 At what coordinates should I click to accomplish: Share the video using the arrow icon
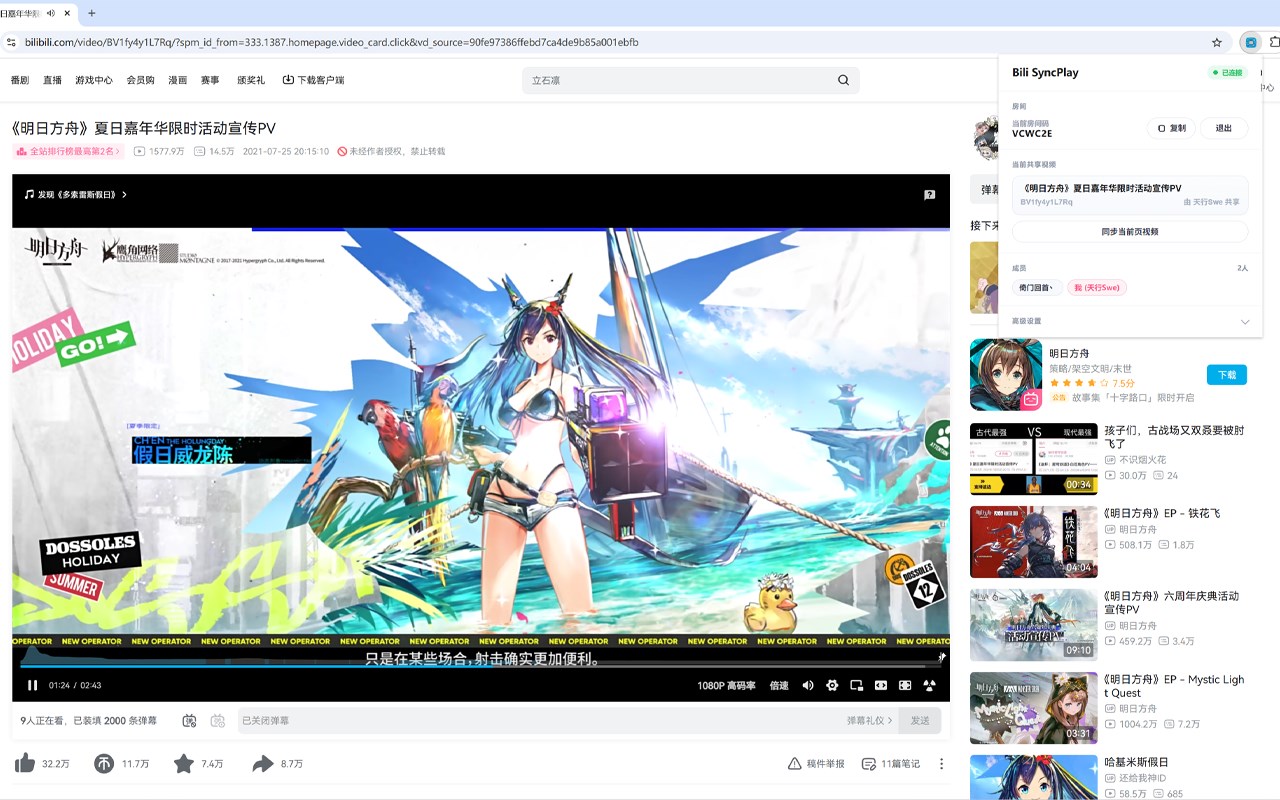263,764
